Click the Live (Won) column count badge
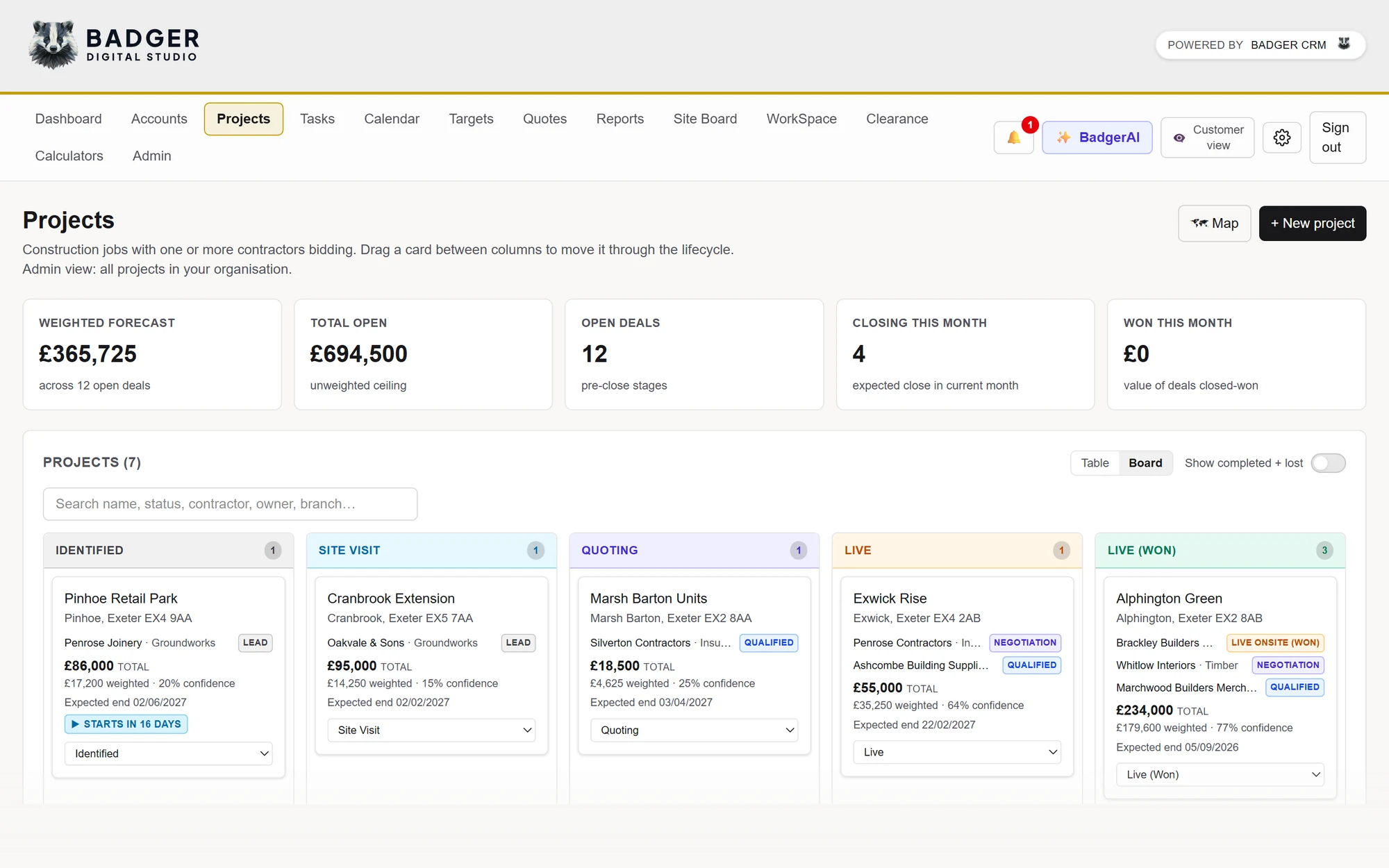Screen dimensions: 1389x868 [x=1324, y=551]
